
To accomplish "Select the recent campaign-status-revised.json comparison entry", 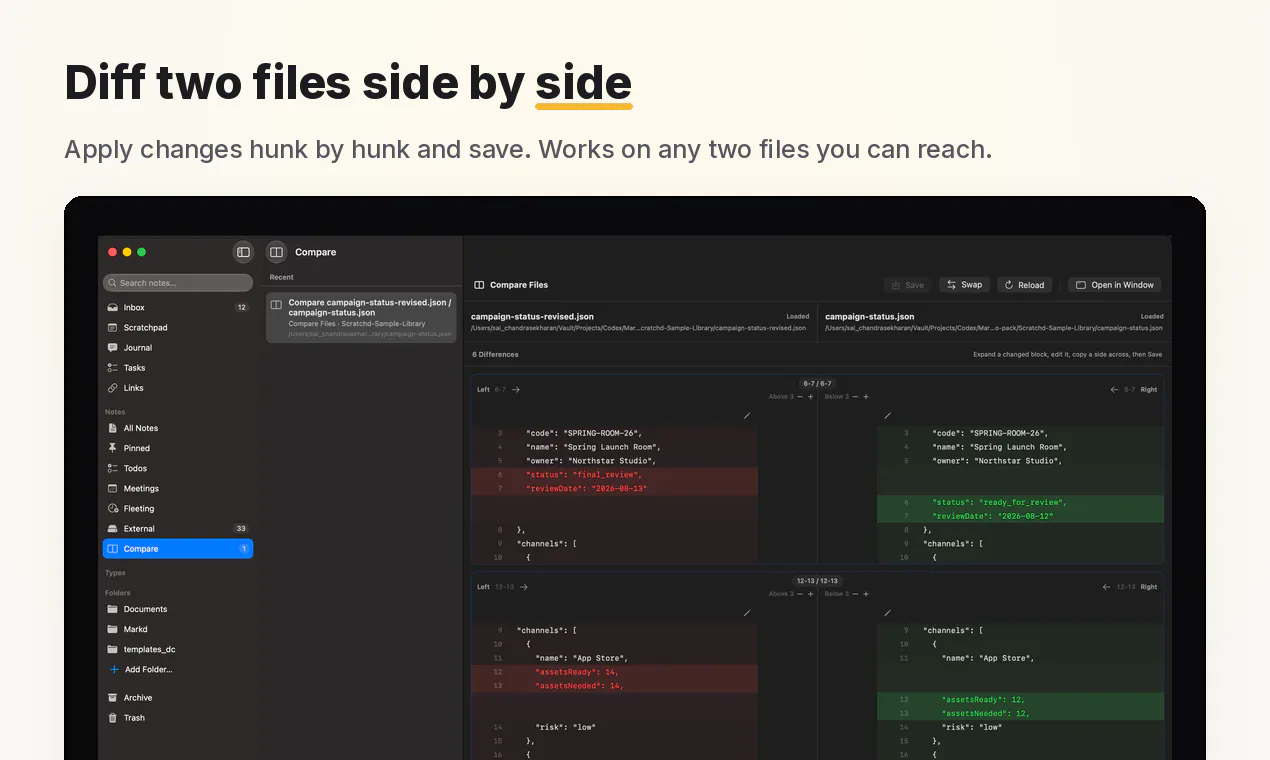I will tap(361, 317).
